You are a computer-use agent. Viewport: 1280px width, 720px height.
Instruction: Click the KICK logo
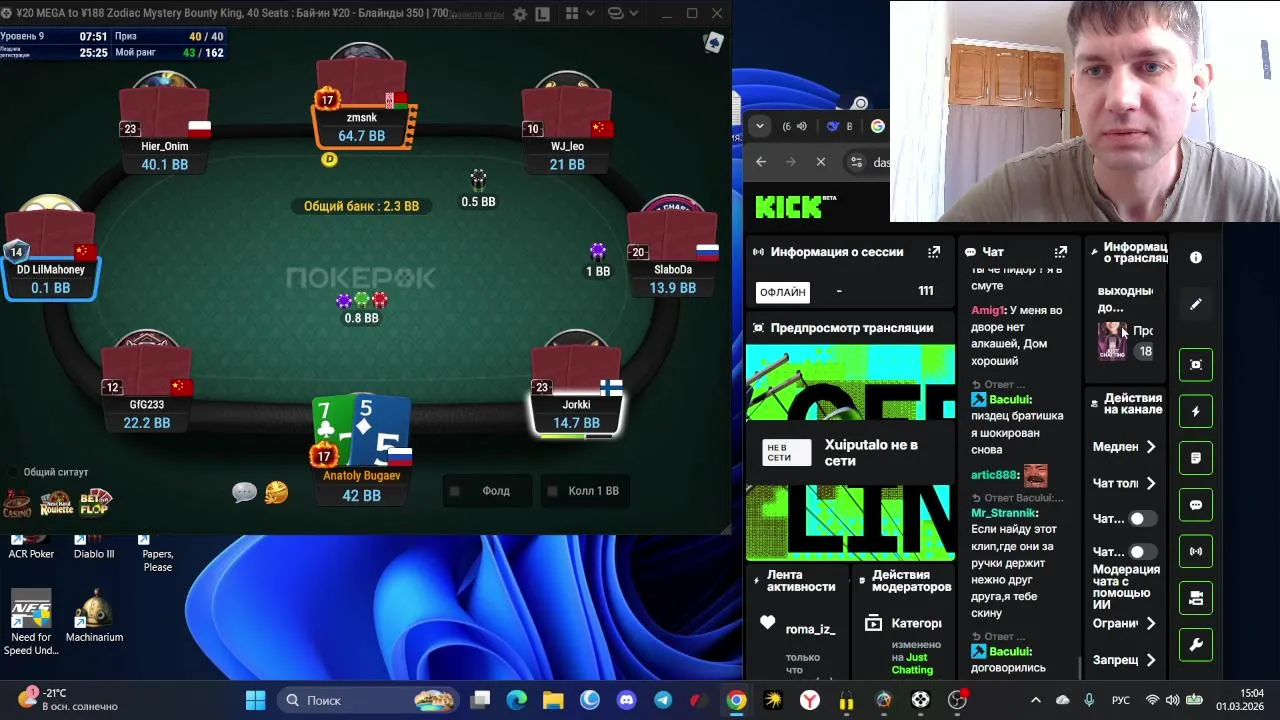click(x=796, y=207)
